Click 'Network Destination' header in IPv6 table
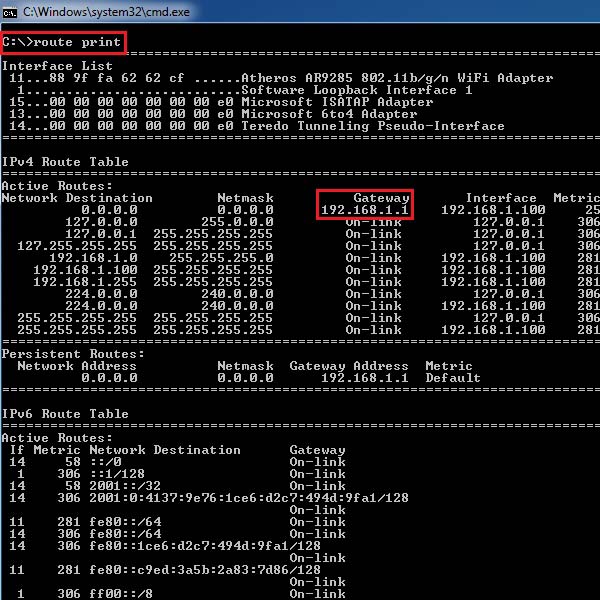Screen dimensions: 600x600 click(165, 450)
